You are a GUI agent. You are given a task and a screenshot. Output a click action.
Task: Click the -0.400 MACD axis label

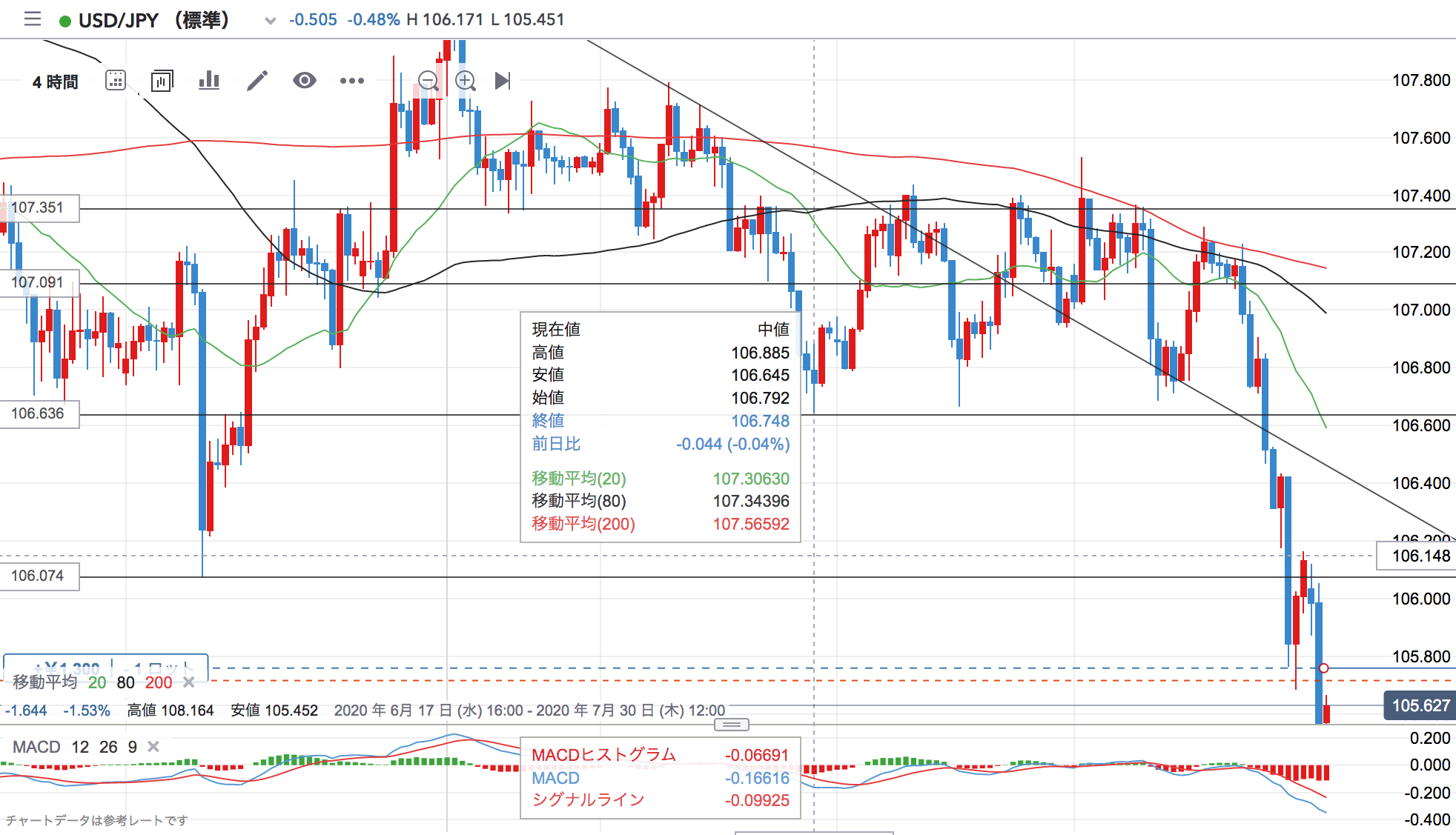(1426, 819)
